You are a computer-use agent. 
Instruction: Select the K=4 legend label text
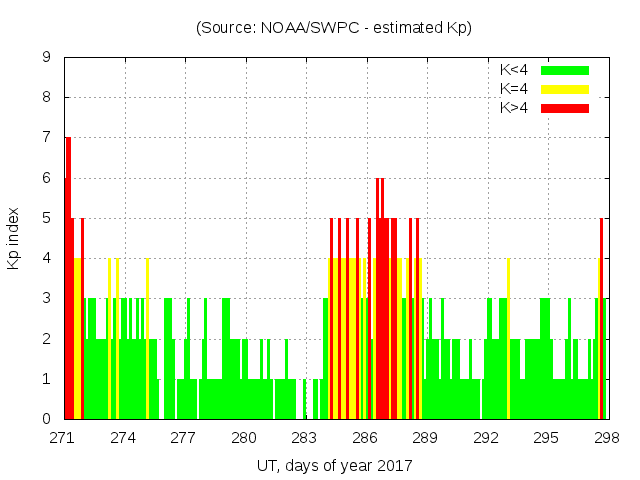click(516, 89)
